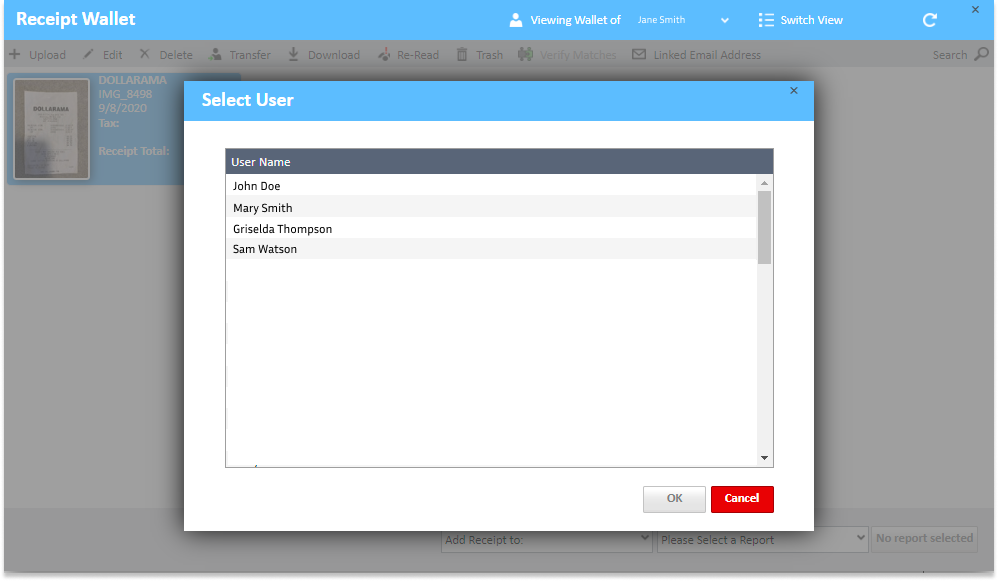Click the Download arrow icon

294,54
